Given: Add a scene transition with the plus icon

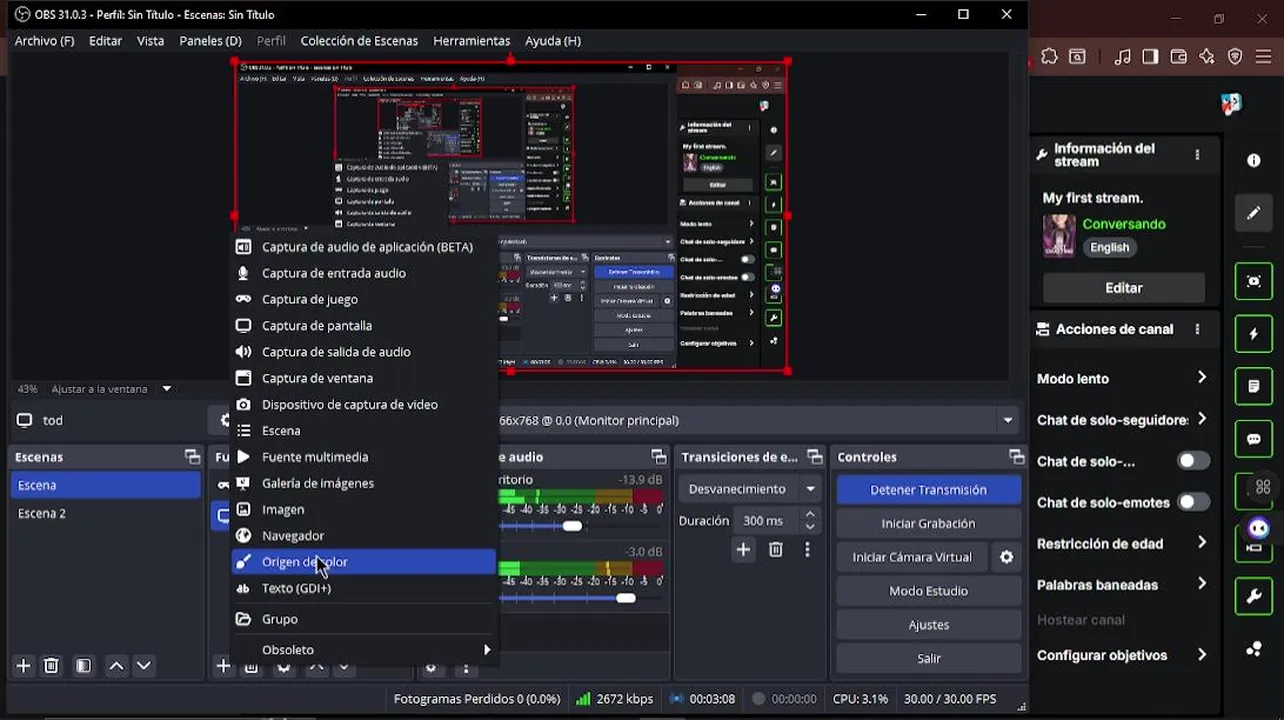Looking at the screenshot, I should tap(743, 550).
